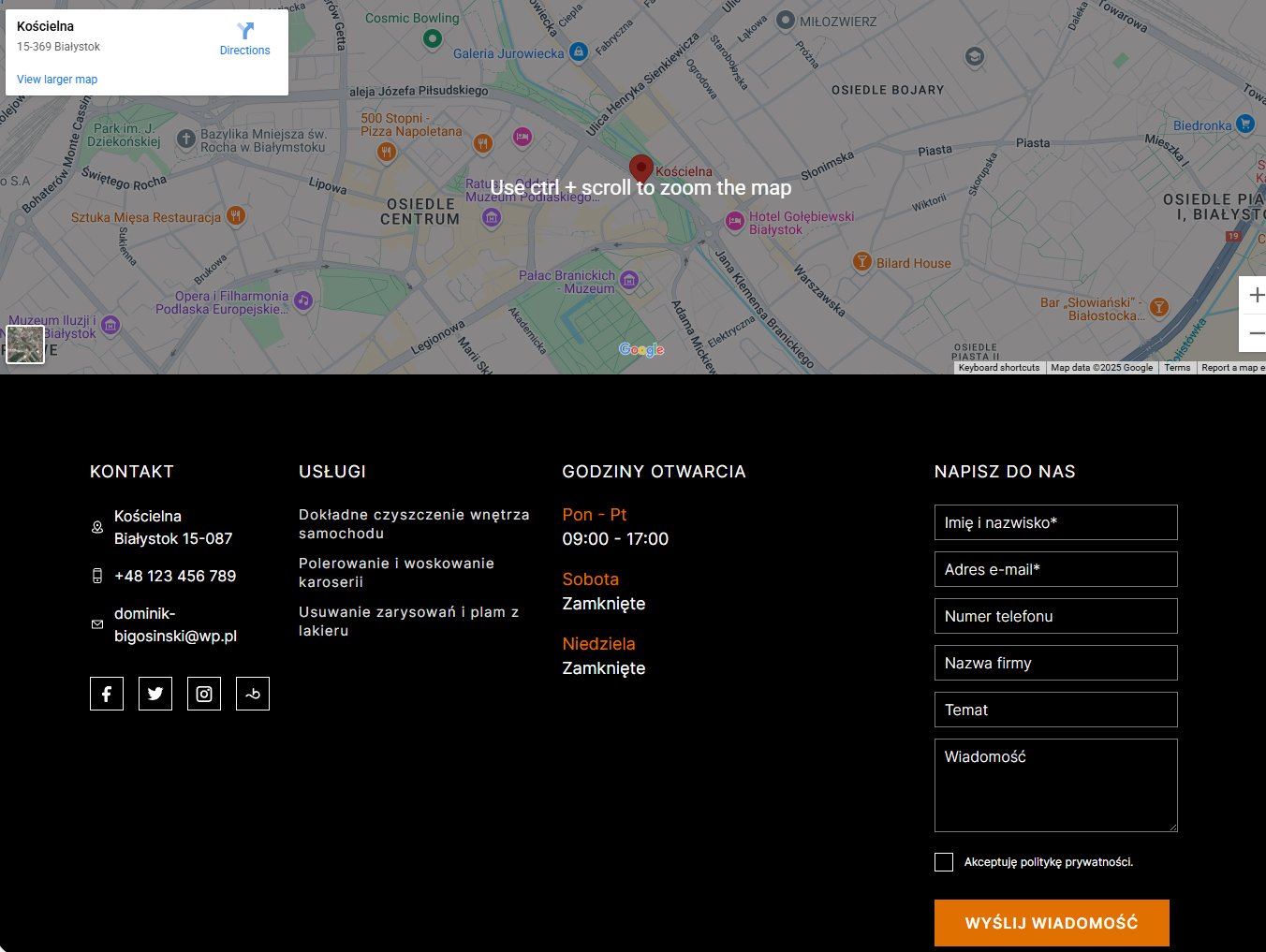Click the school marker near Osiedle Bojary
Viewport: 1266px width, 952px height.
click(x=975, y=56)
